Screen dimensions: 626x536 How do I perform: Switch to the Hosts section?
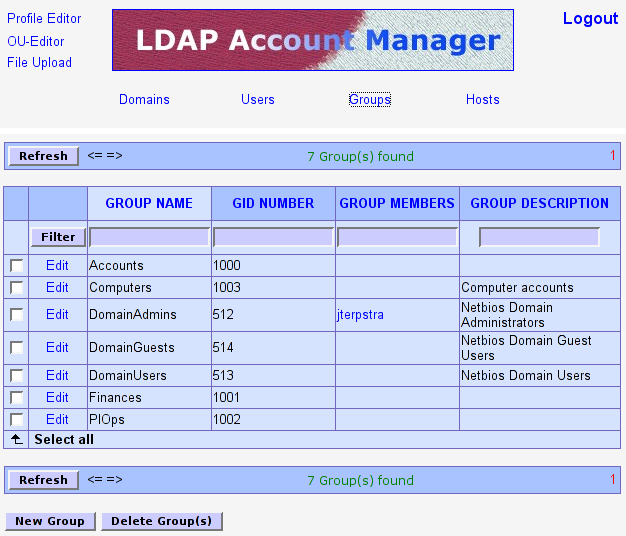point(482,99)
